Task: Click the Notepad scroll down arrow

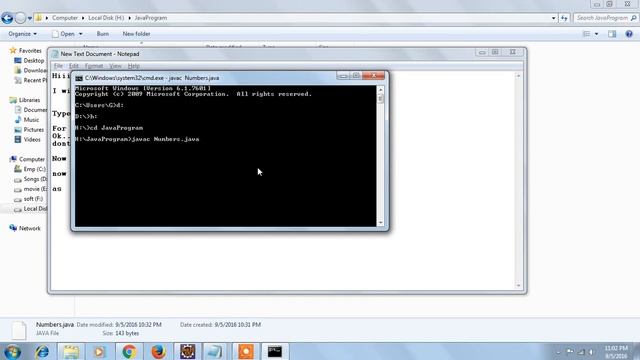Action: (x=518, y=286)
